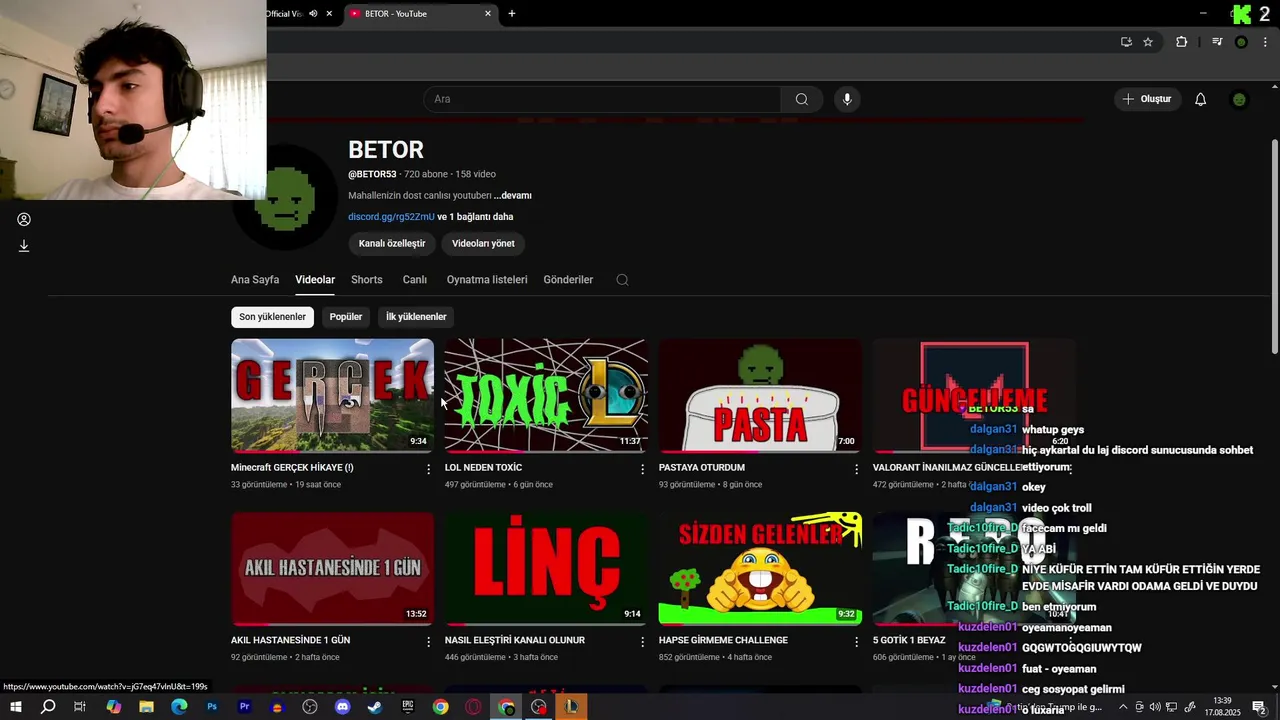Activate voice search microphone icon

847,99
